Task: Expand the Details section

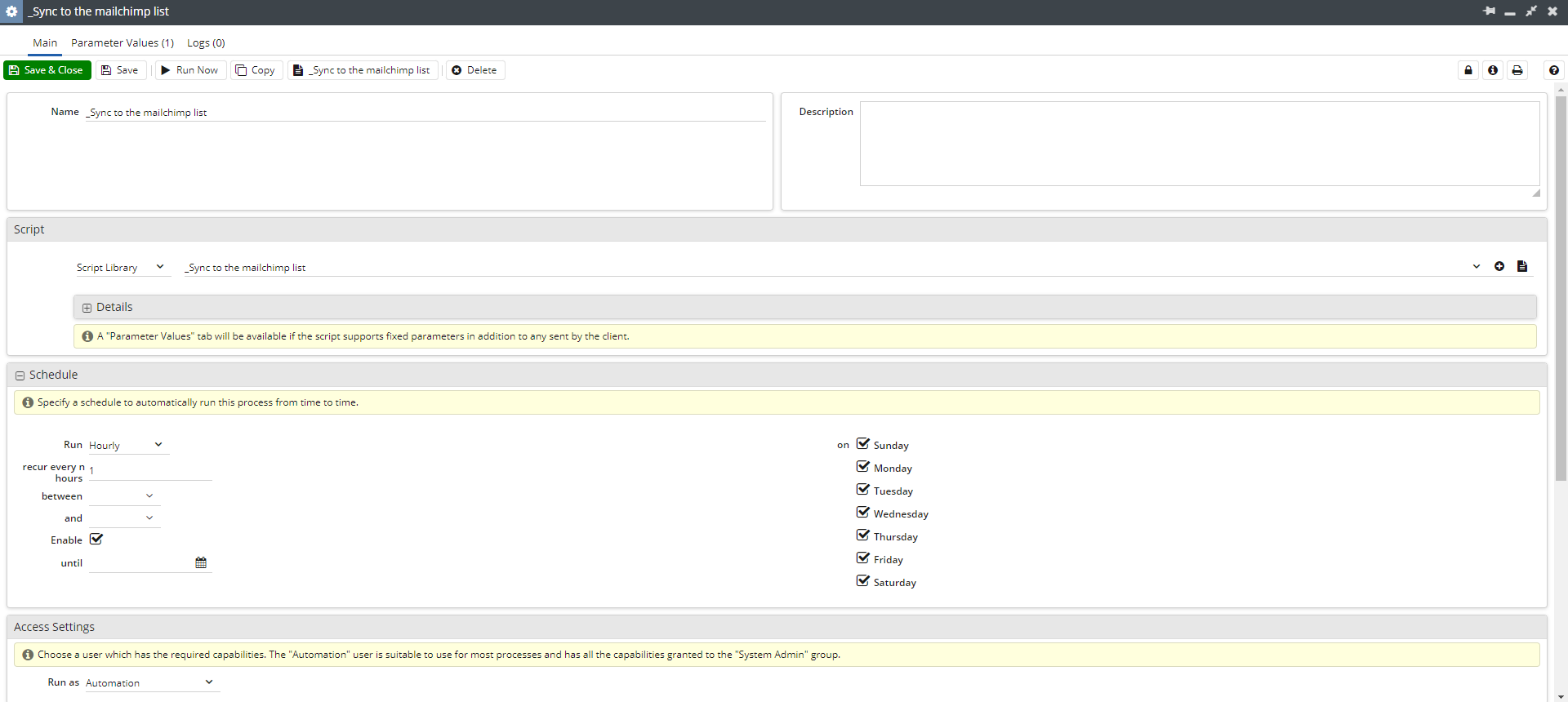Action: 87,308
